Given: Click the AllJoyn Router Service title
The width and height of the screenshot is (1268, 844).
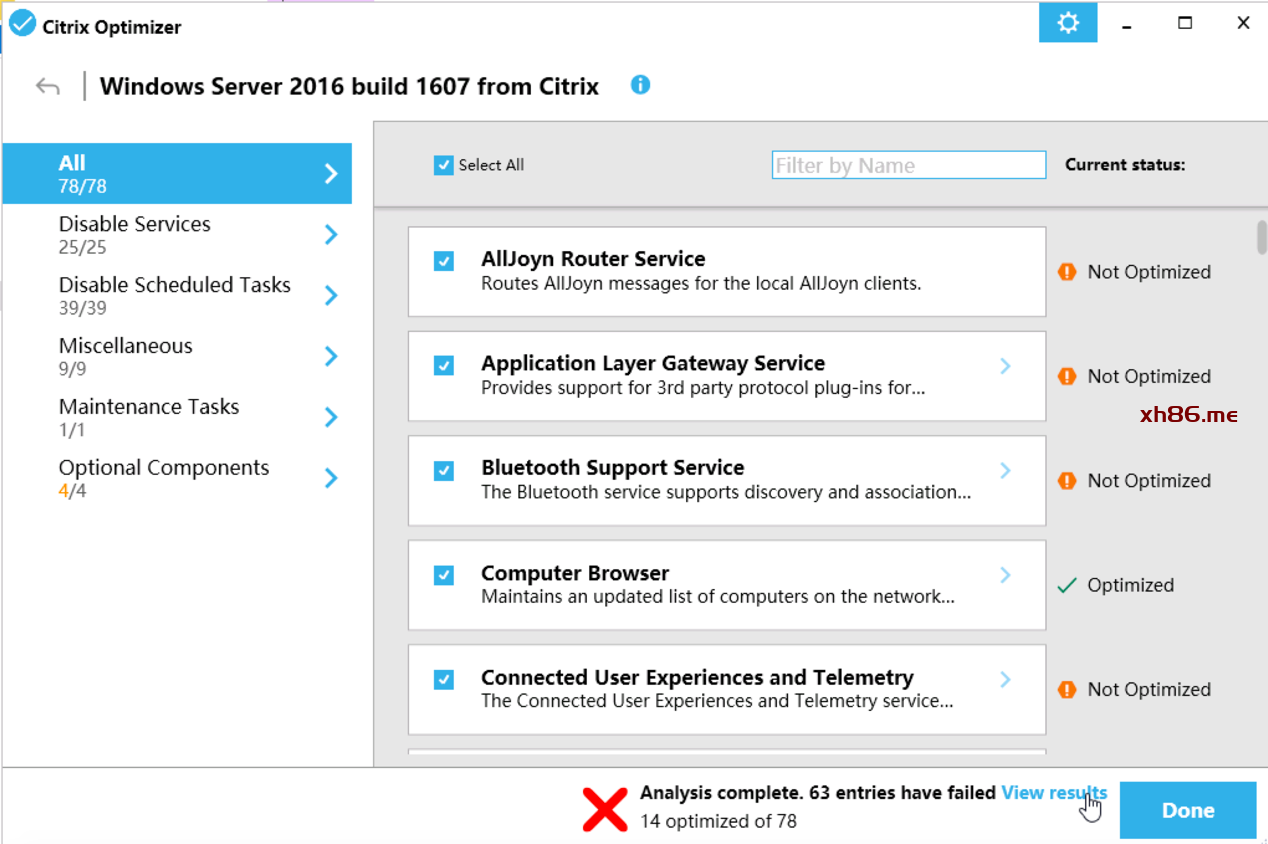Looking at the screenshot, I should 593,259.
